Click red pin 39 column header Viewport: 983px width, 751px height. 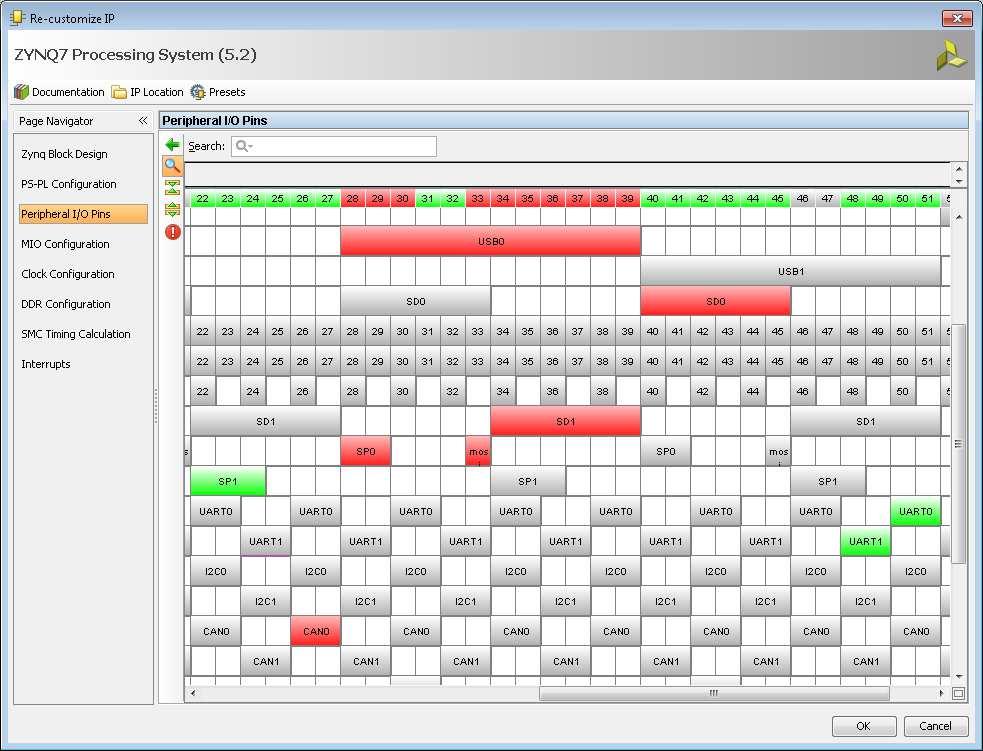[628, 199]
